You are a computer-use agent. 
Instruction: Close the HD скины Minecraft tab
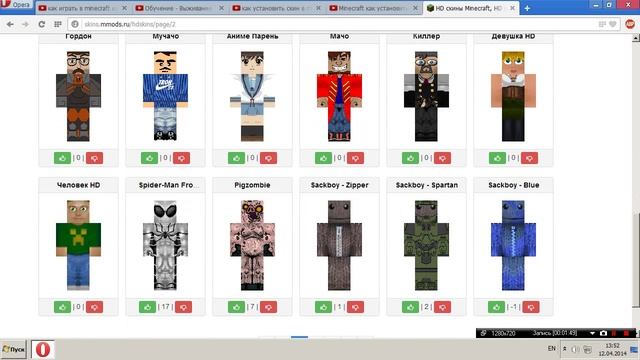pos(512,8)
